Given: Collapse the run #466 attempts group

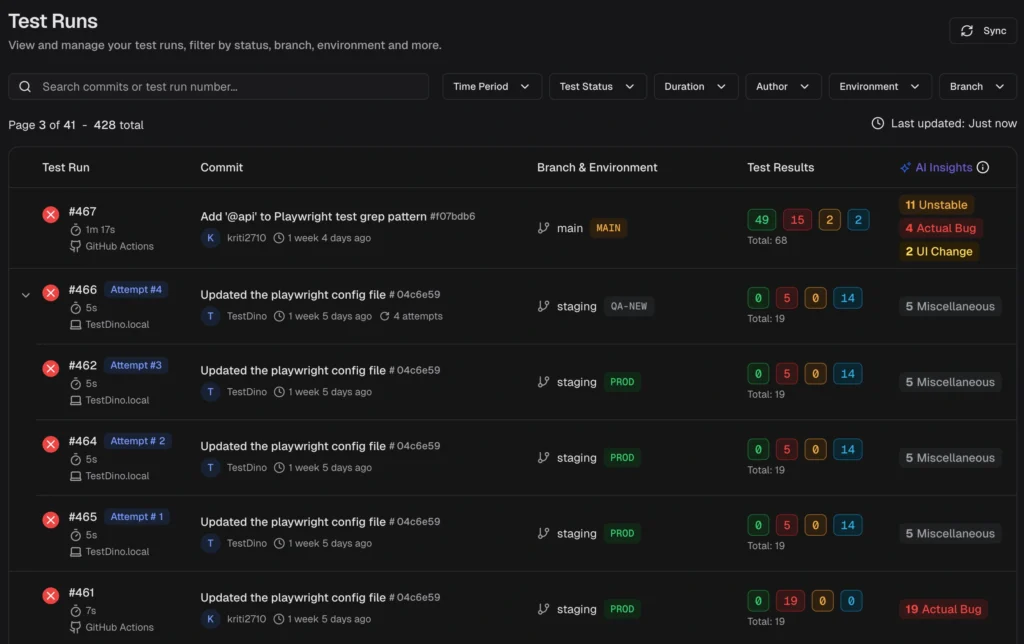Looking at the screenshot, I should (x=25, y=294).
